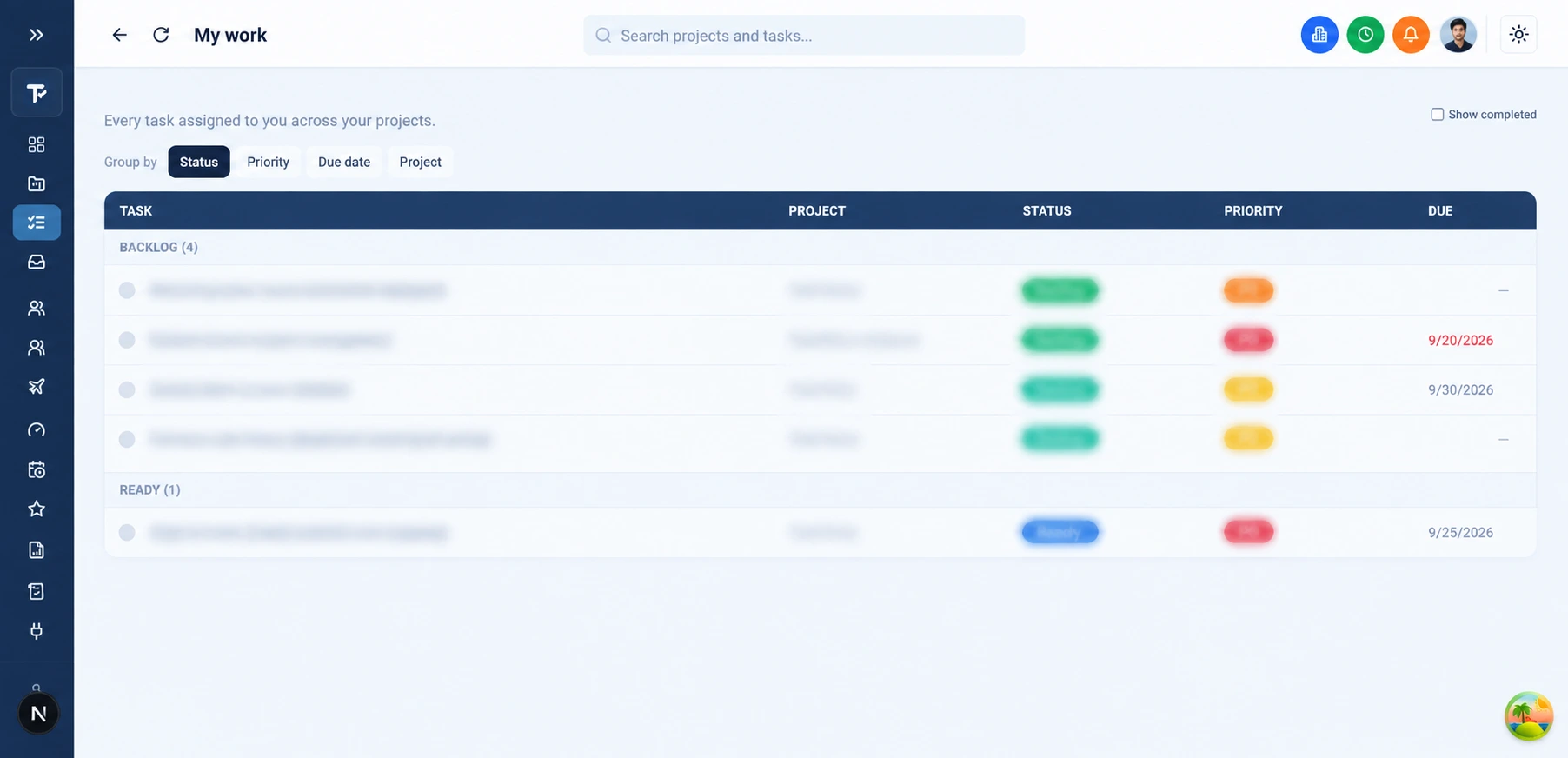Check the circle of the yellow-priority task without due date

127,439
